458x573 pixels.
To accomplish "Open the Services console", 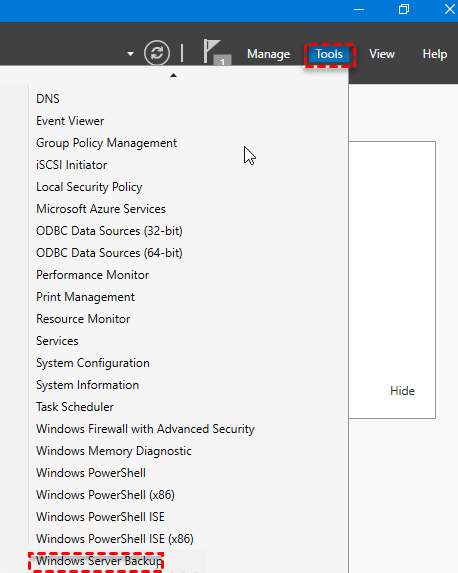I will 57,341.
